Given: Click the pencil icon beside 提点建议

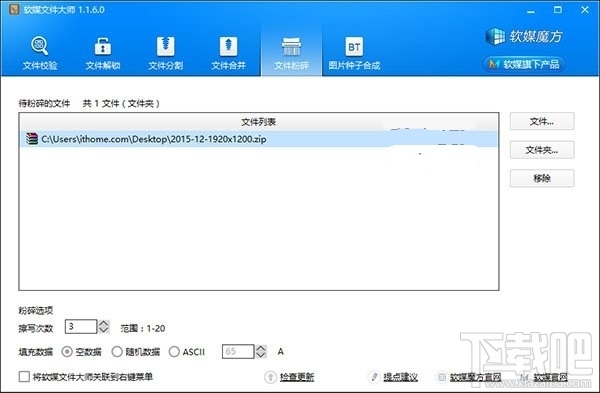Looking at the screenshot, I should point(375,377).
